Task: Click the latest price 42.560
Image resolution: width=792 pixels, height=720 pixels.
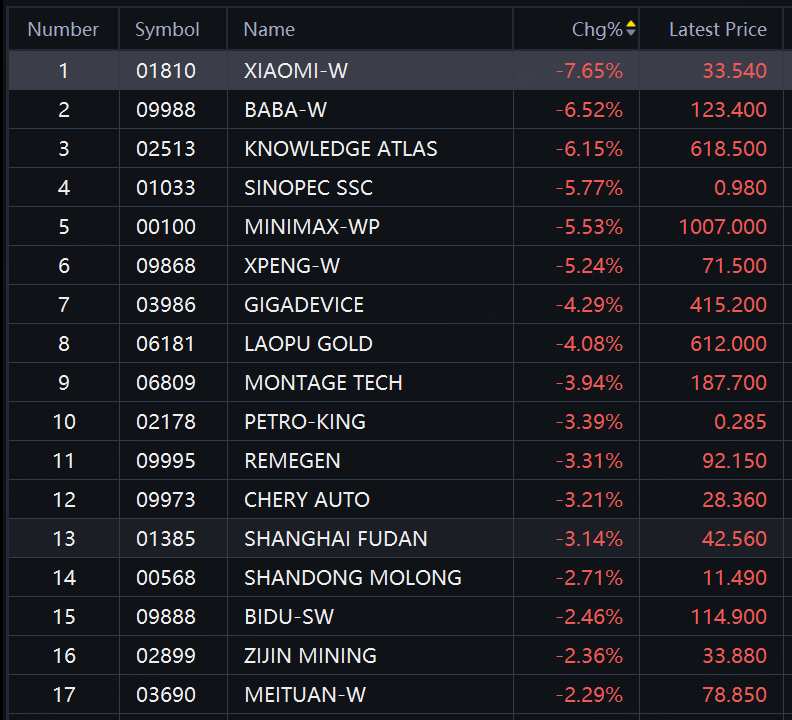Action: [734, 539]
